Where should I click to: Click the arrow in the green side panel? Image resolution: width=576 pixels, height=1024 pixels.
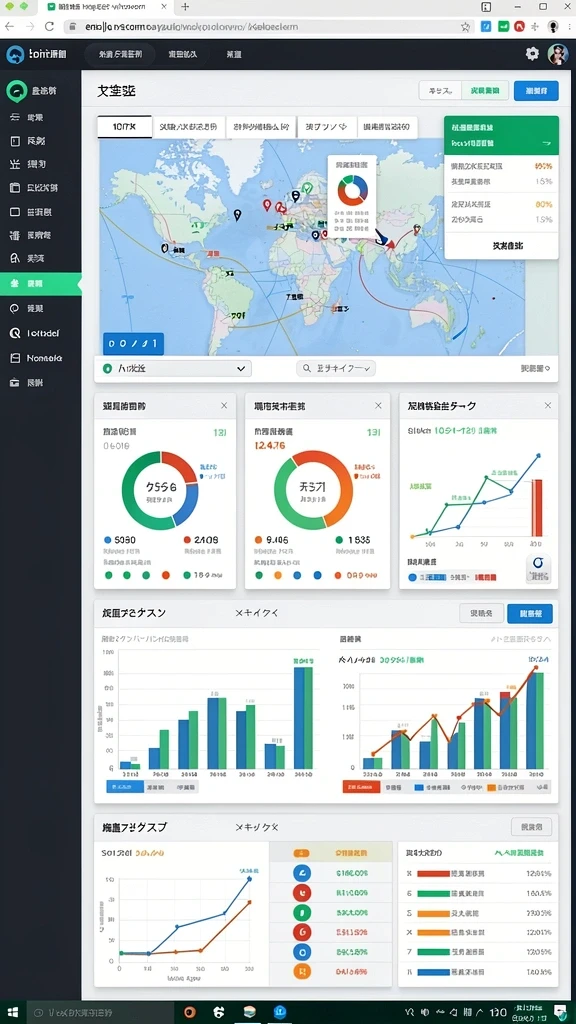coord(547,143)
